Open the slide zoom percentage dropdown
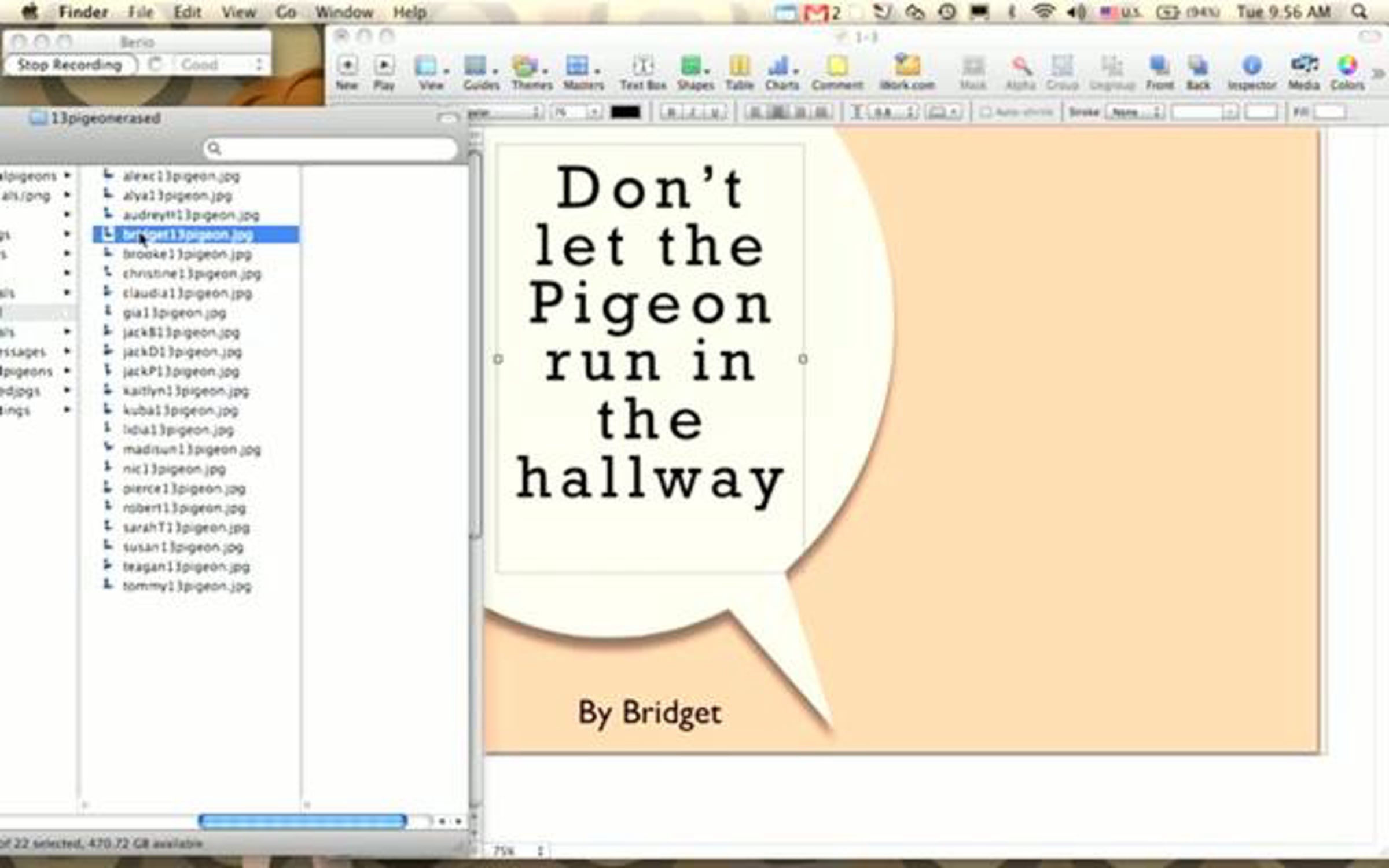 click(x=519, y=851)
